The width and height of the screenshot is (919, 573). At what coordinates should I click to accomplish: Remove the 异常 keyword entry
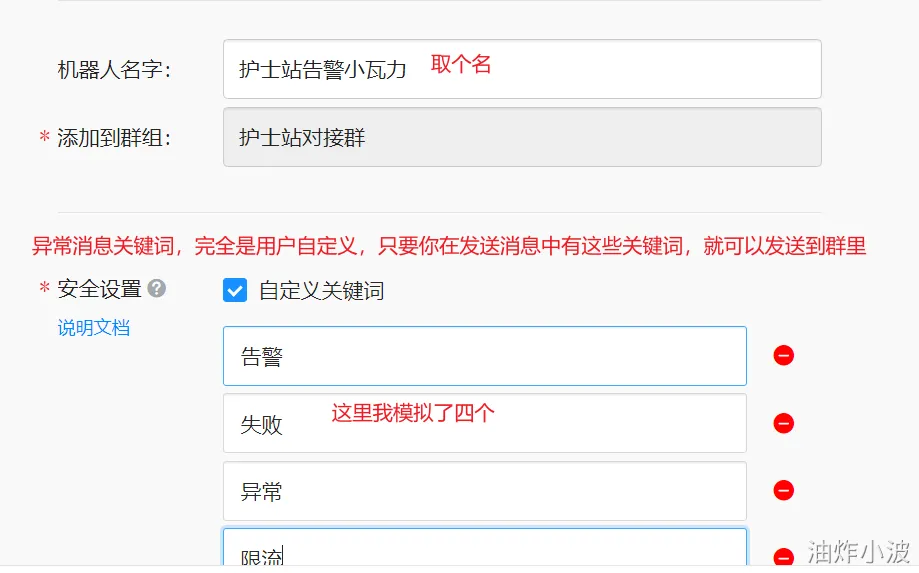784,490
